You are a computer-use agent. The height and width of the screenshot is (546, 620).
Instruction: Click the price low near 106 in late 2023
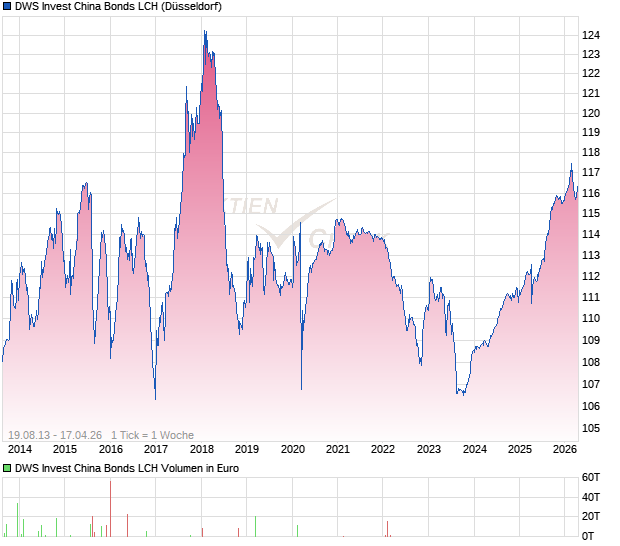click(464, 394)
